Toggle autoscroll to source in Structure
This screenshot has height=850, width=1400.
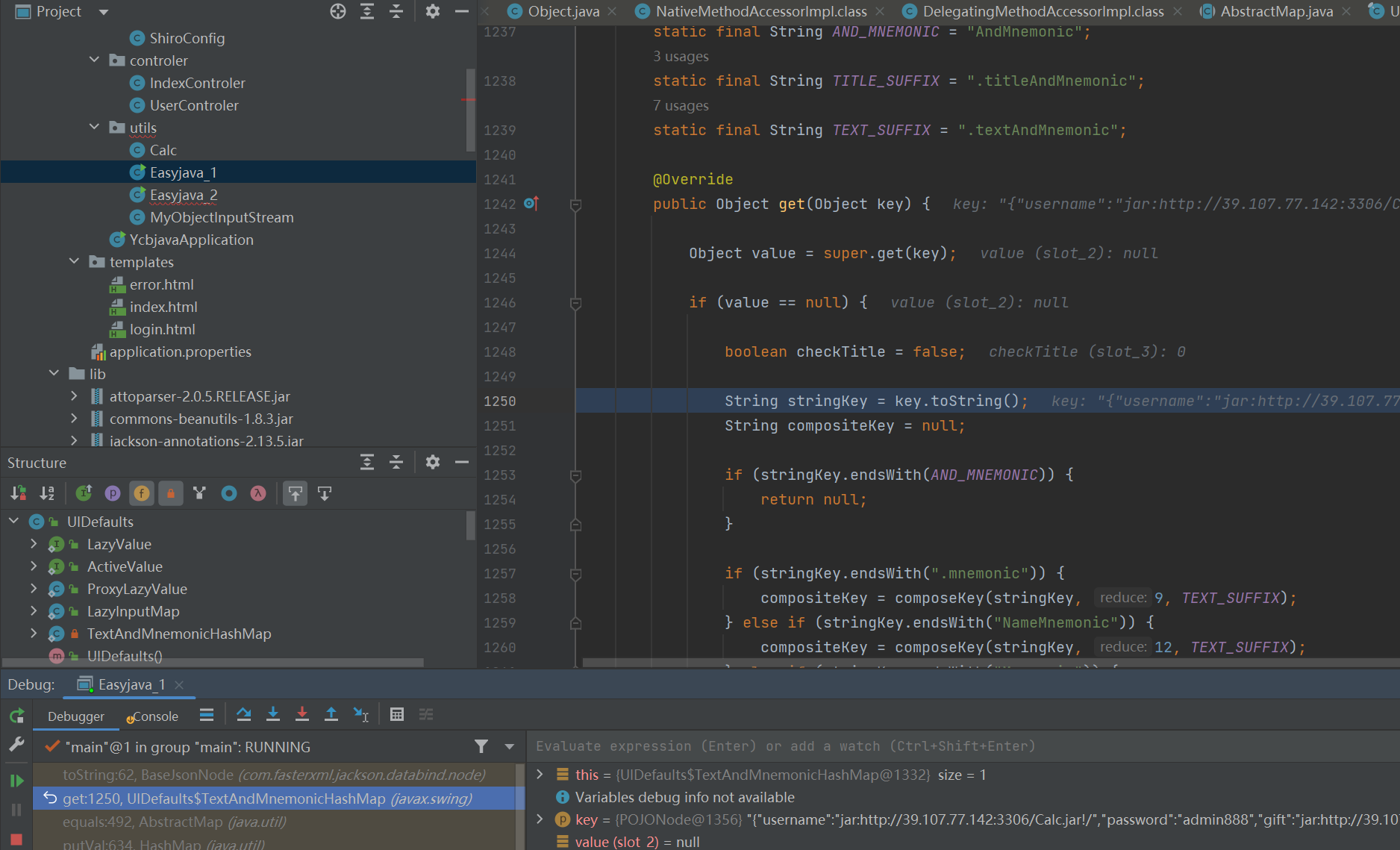pos(296,493)
